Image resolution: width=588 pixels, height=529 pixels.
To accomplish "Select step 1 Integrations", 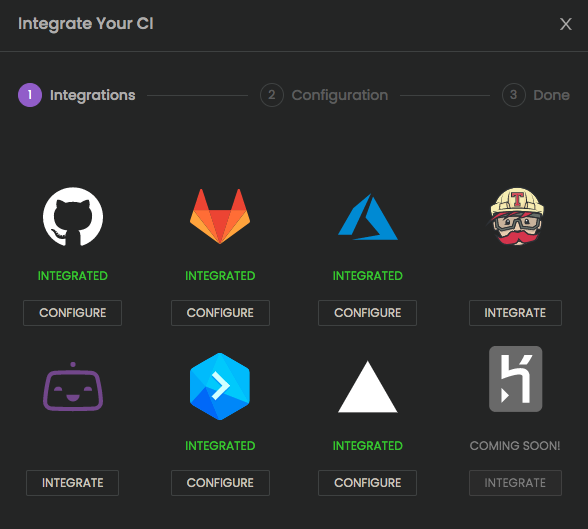I will 77,95.
